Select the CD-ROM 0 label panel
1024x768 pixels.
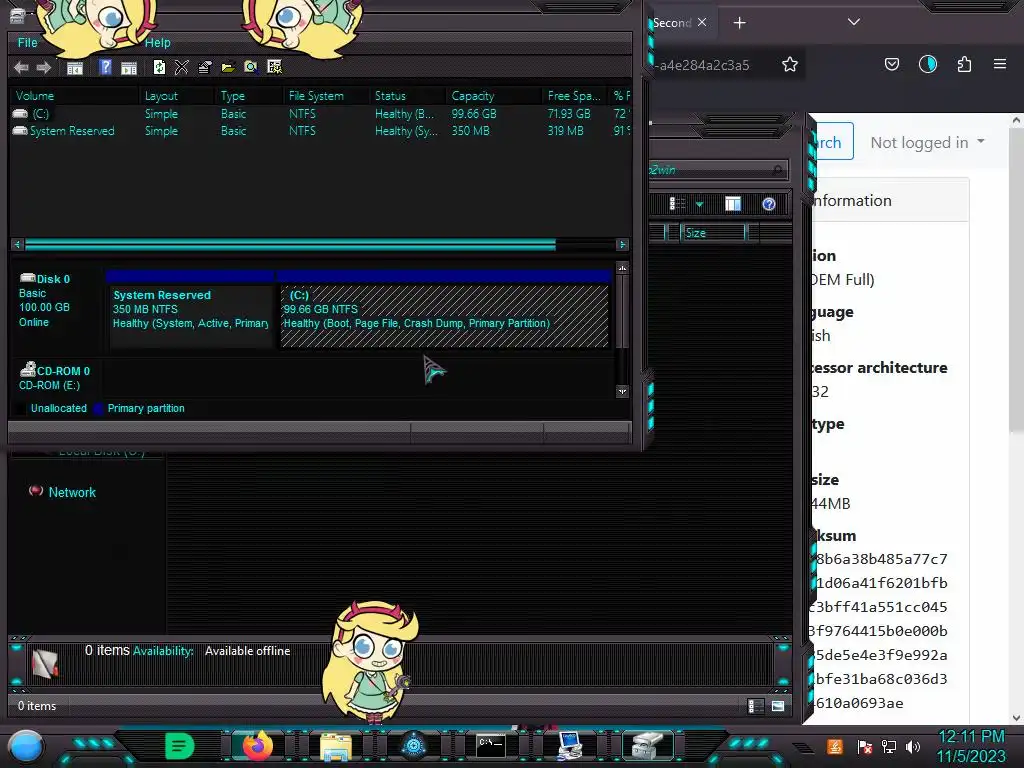pyautogui.click(x=57, y=377)
